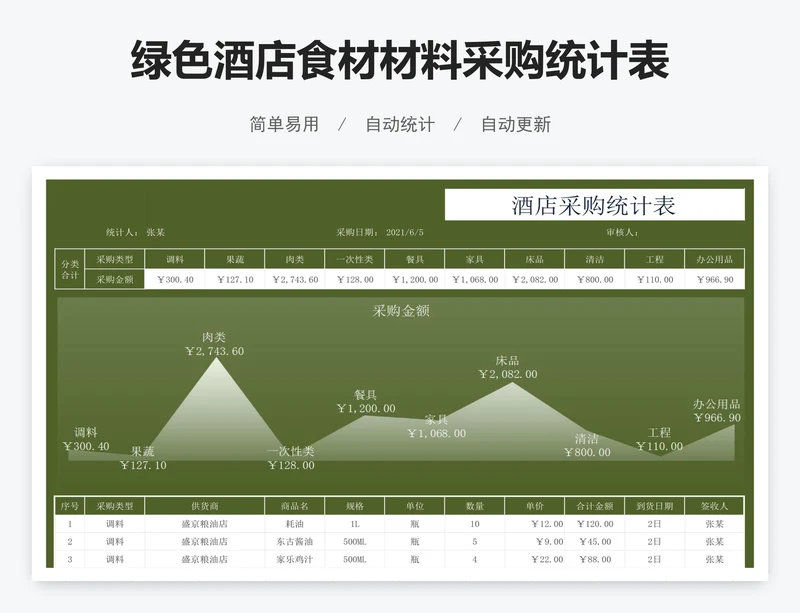Select the 商品名 column header
800x613 pixels.
[295, 506]
